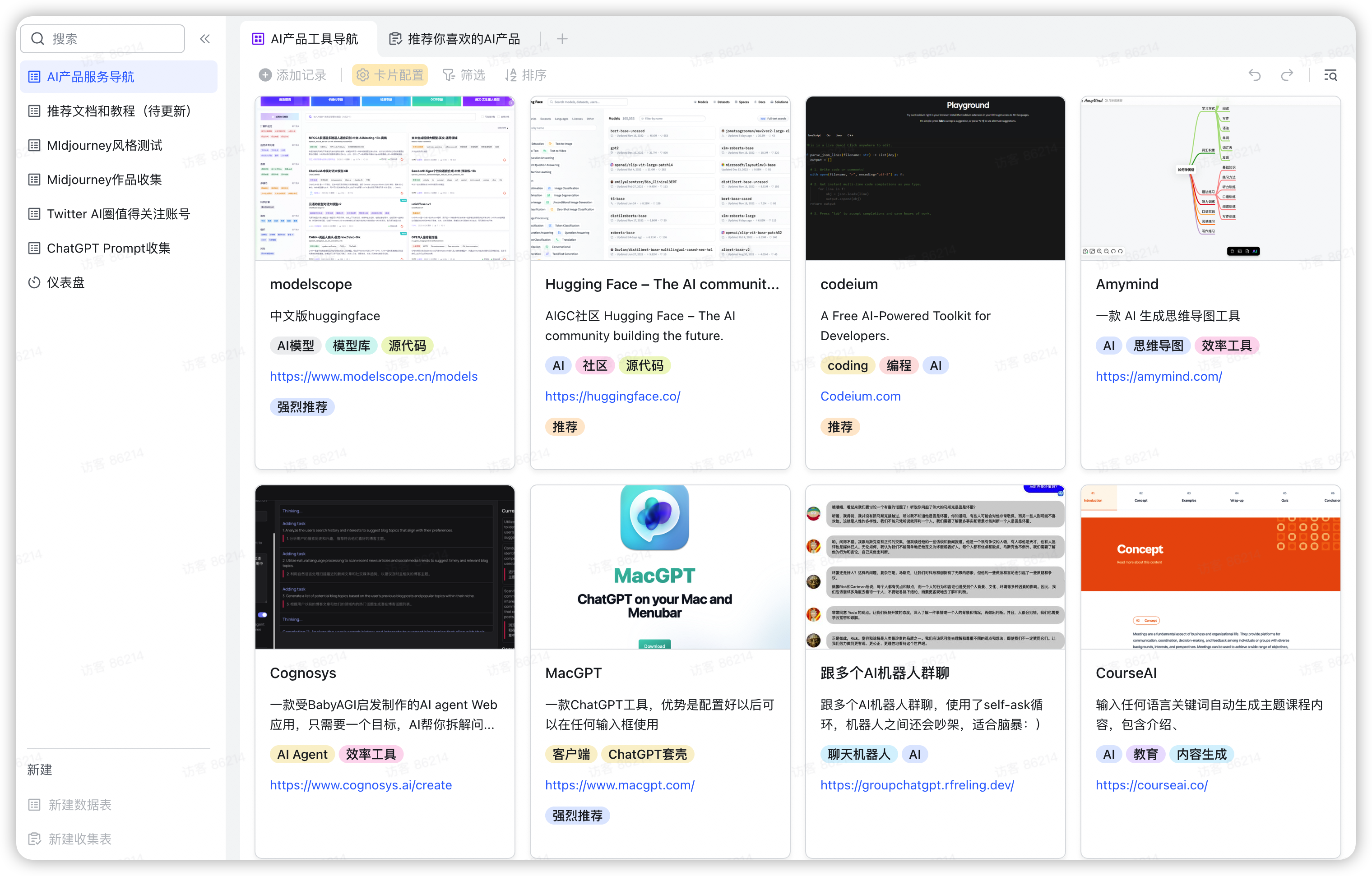Open the 排序 sort option
Image resolution: width=1372 pixels, height=876 pixels.
click(525, 75)
